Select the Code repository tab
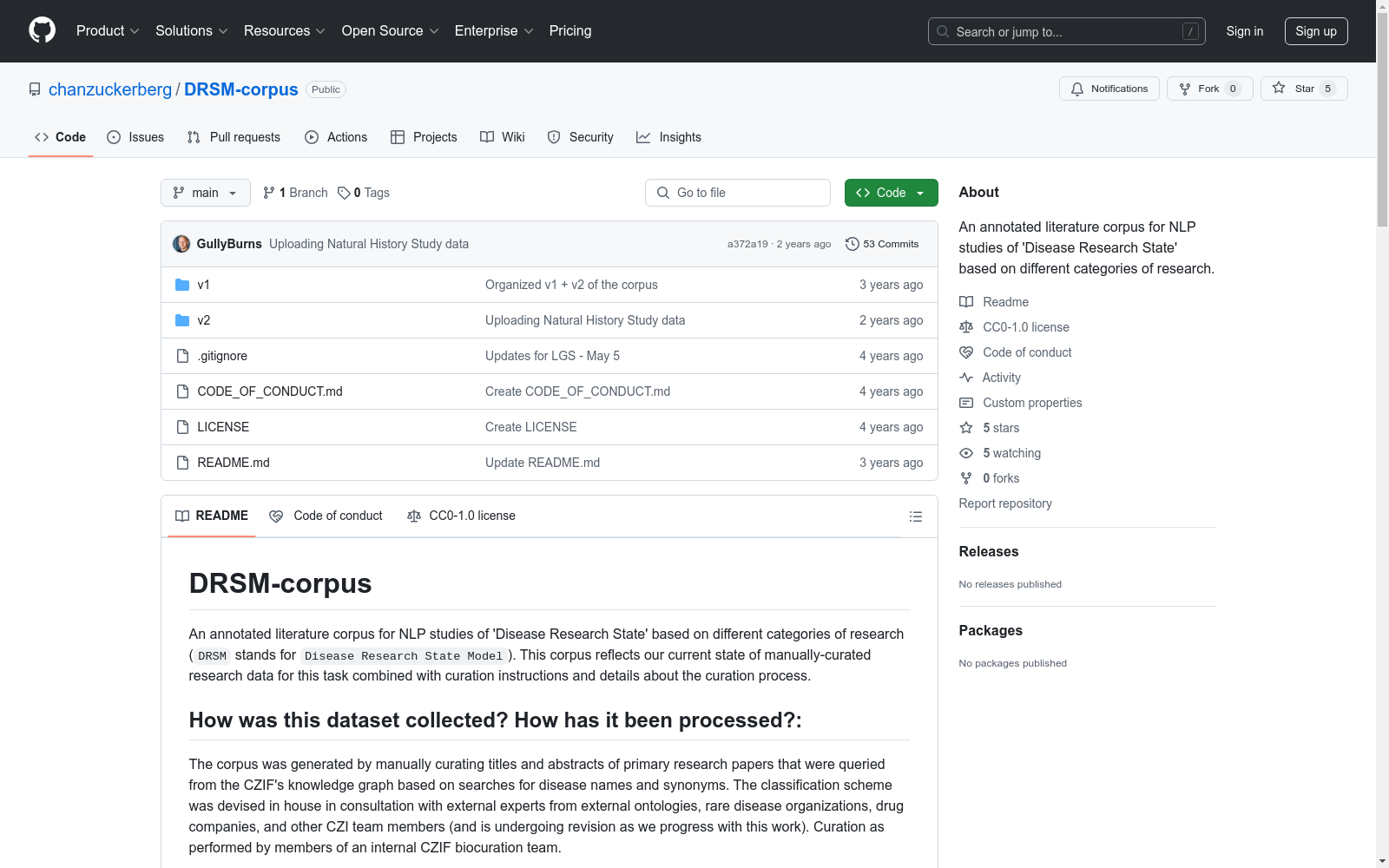Image resolution: width=1389 pixels, height=868 pixels. [x=61, y=137]
